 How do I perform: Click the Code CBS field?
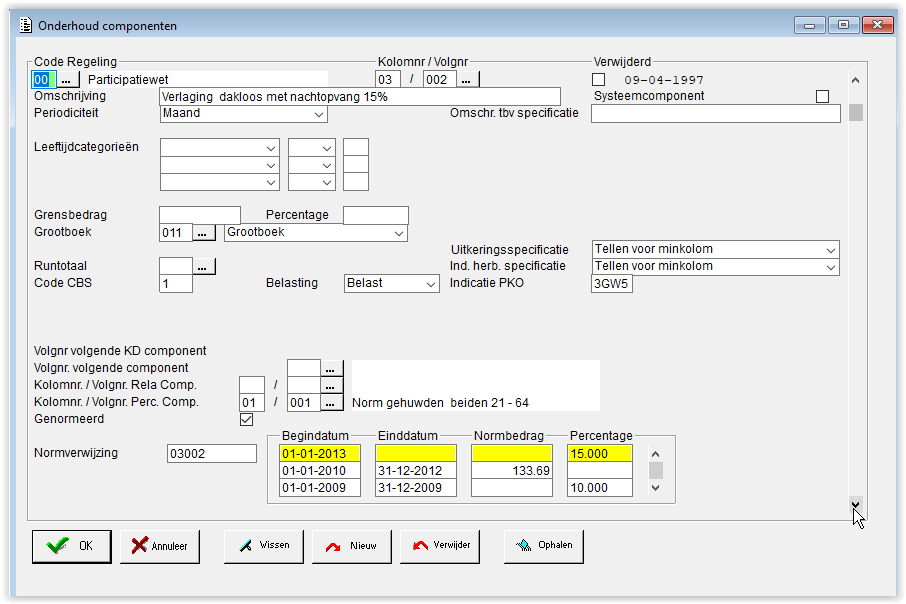176,284
